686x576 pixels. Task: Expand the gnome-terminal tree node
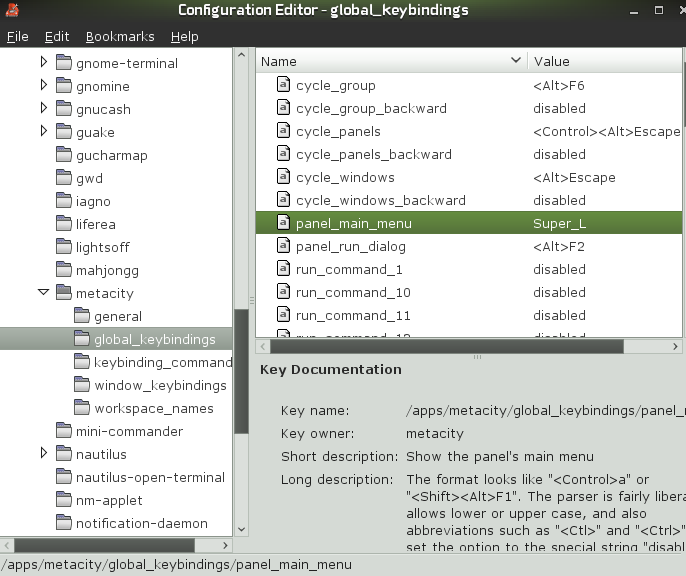click(x=44, y=63)
